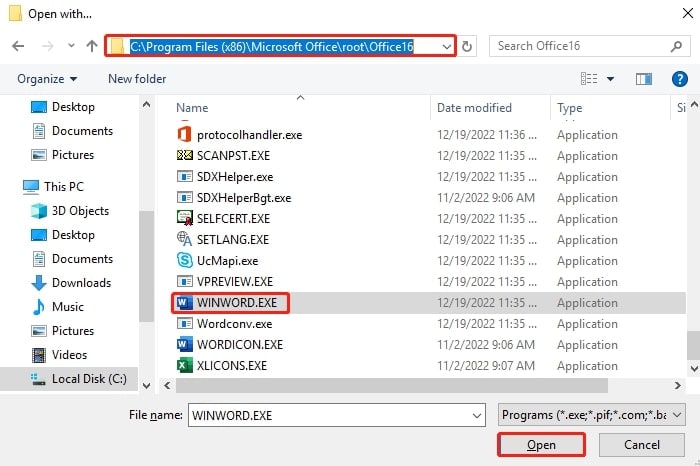Screen dimensions: 700x466
Task: Click the horizontal scrollbar thumb
Action: click(392, 386)
